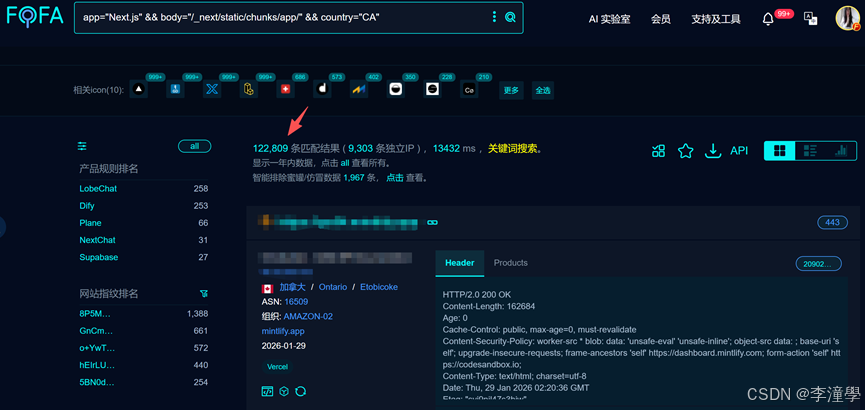This screenshot has height=410, width=865.
Task: Open 会员 menu
Action: [x=660, y=19]
